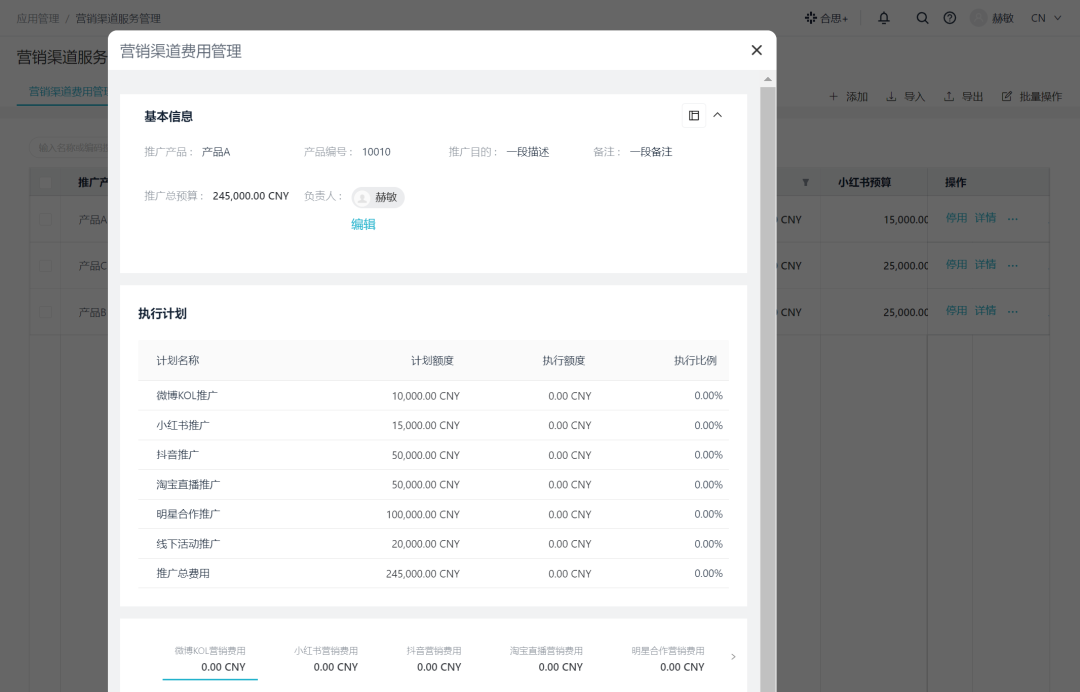Click the 营销渠道费用管理 background tab
Screen dimensions: 1080x692
pyautogui.click(x=68, y=92)
